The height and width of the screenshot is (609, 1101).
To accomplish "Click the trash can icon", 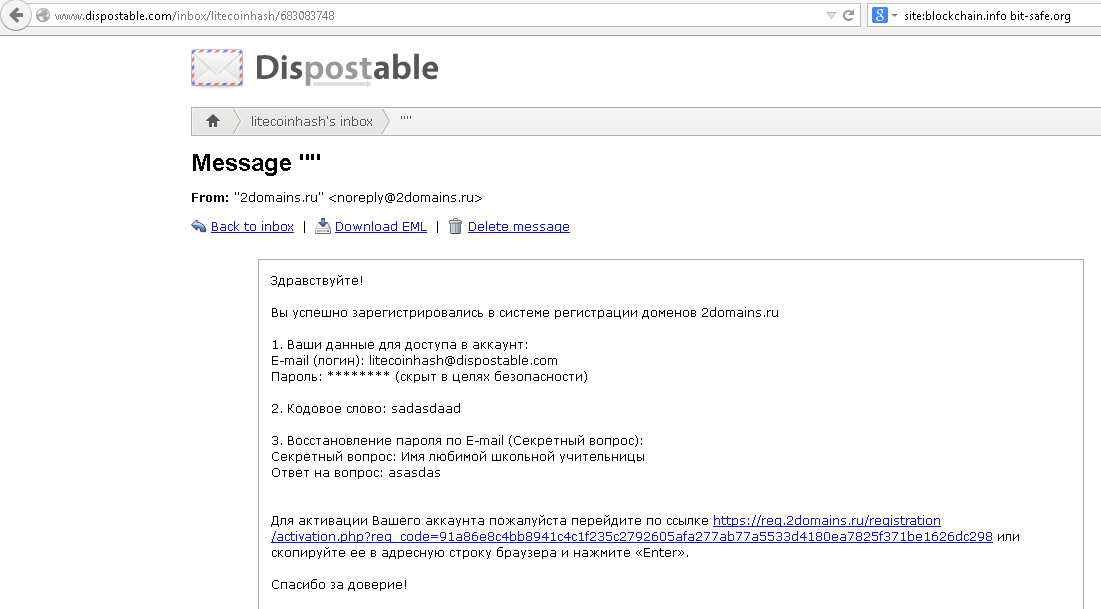I will [x=456, y=225].
